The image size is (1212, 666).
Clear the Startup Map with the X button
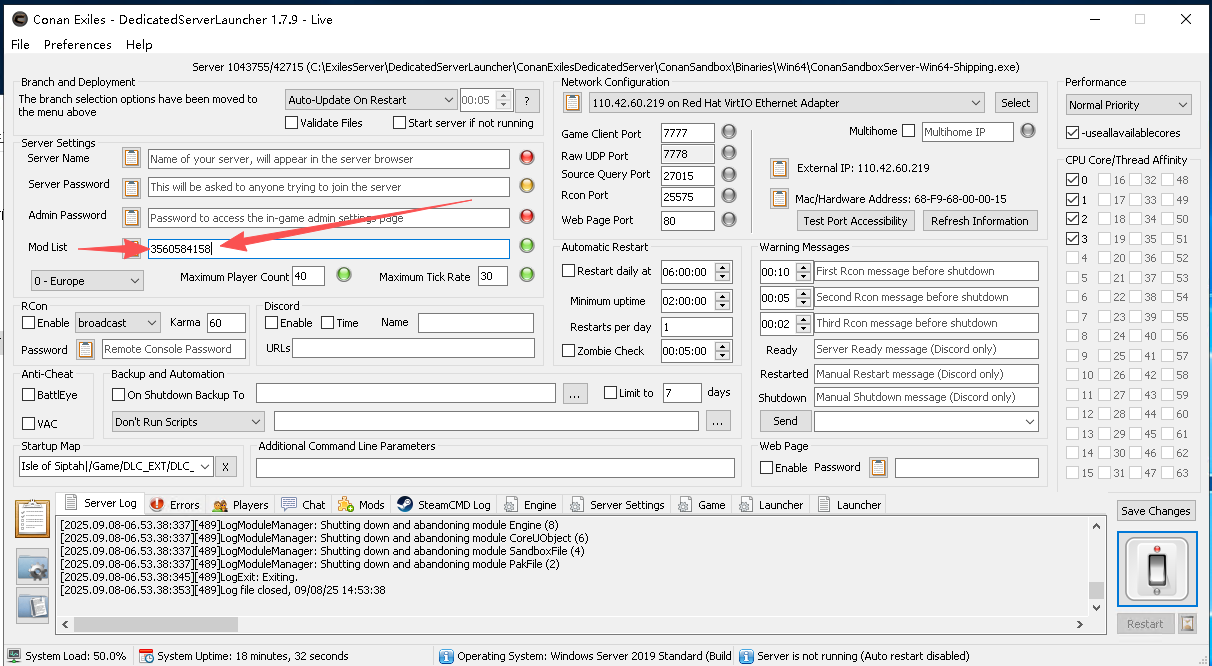pyautogui.click(x=227, y=467)
